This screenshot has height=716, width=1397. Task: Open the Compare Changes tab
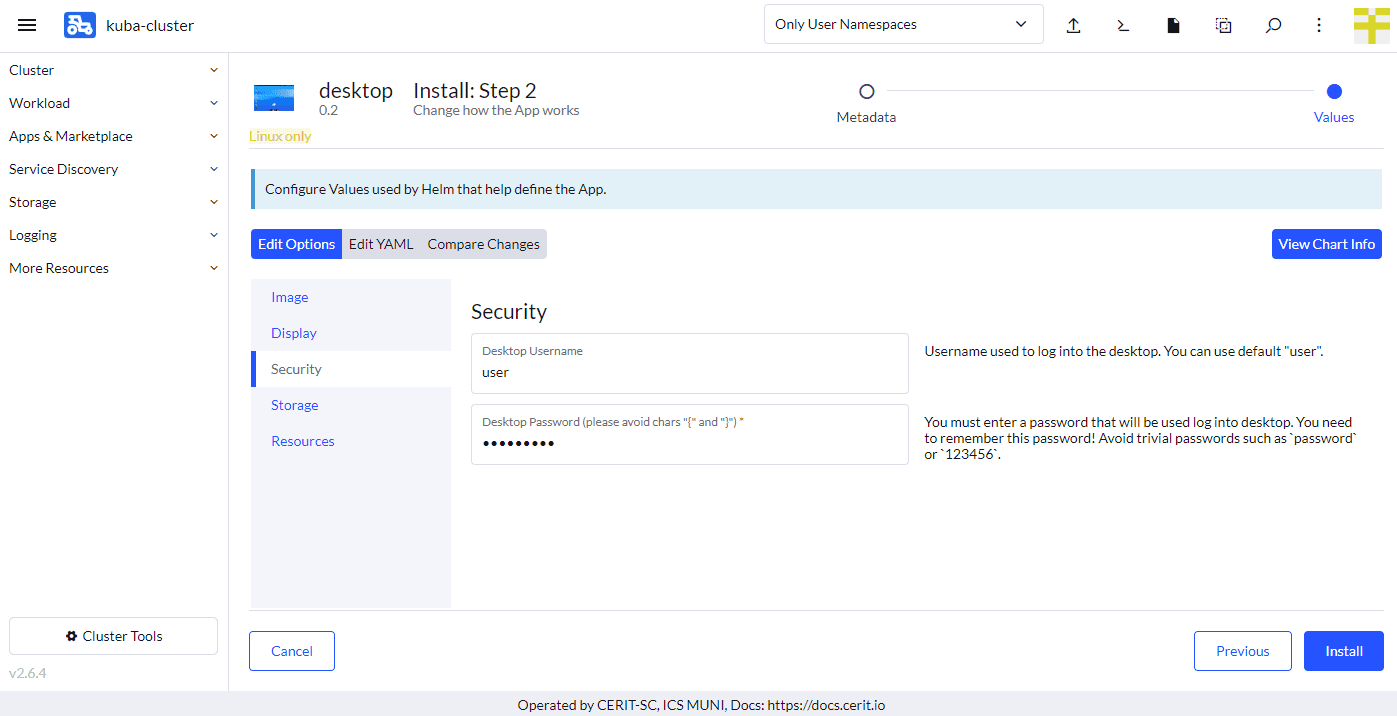(483, 243)
